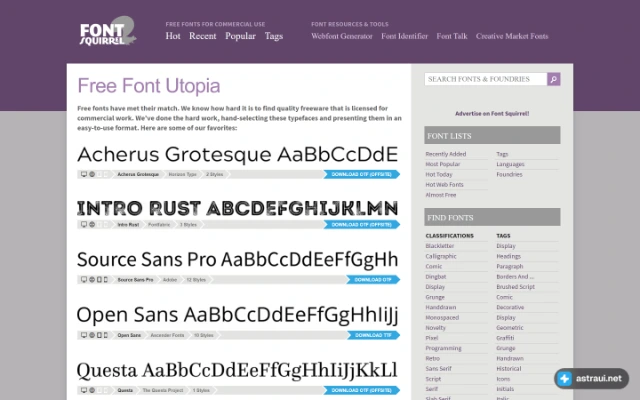Select the Geometric tag
The width and height of the screenshot is (640, 400).
pyautogui.click(x=510, y=327)
